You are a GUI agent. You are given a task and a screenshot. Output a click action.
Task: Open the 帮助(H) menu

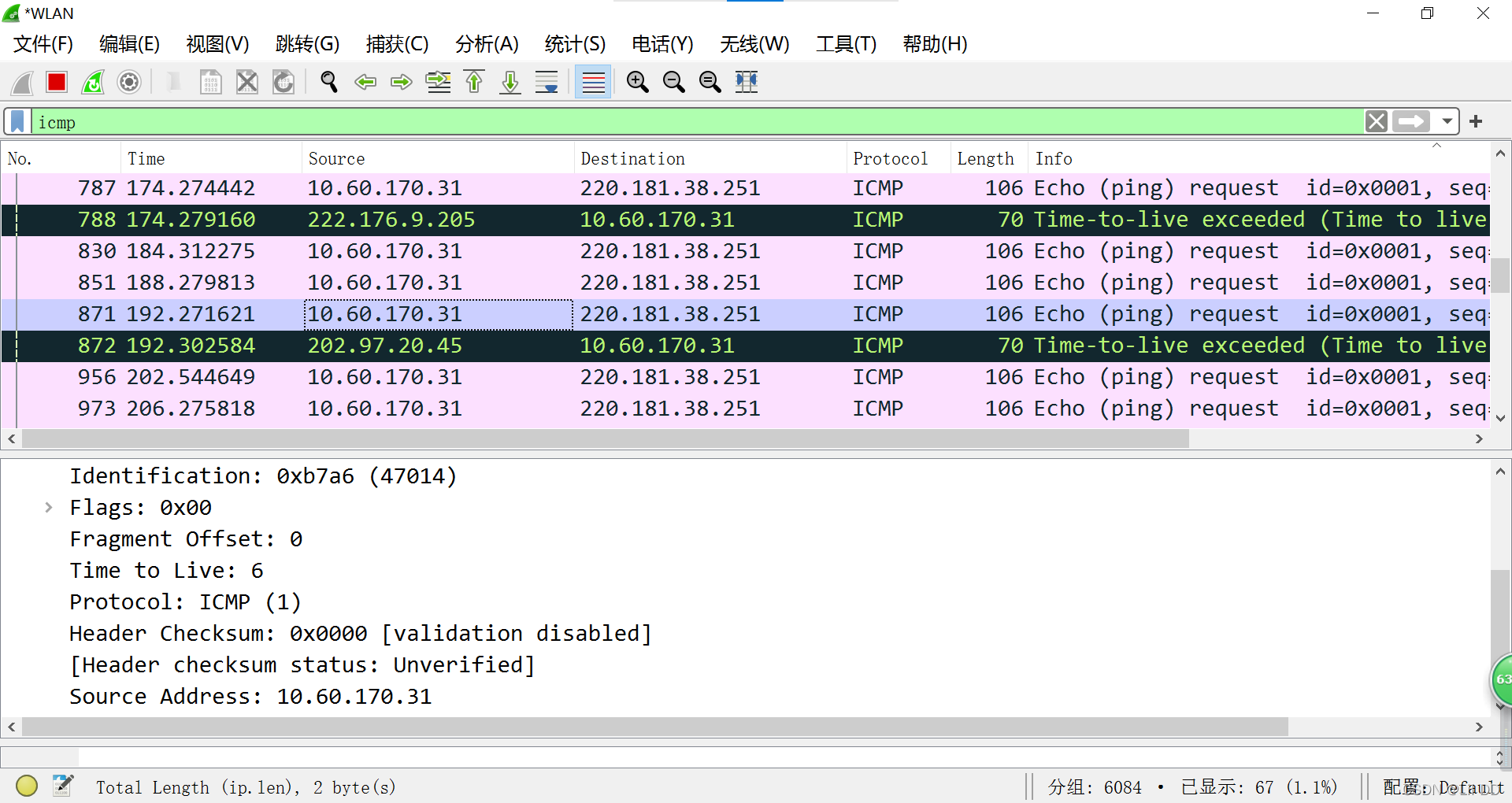(935, 44)
